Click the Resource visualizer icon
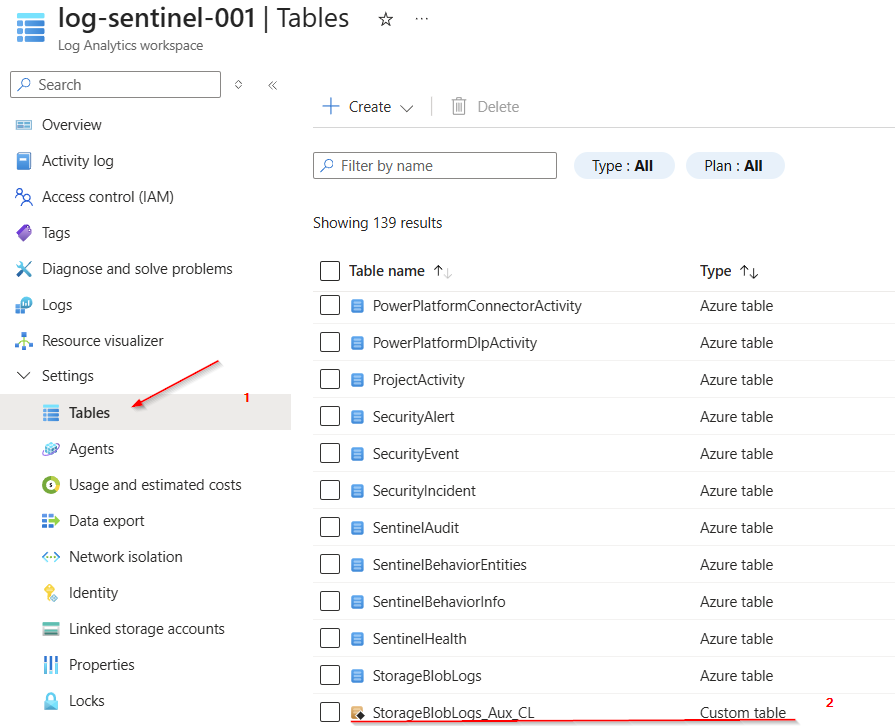This screenshot has height=726, width=895. point(24,341)
